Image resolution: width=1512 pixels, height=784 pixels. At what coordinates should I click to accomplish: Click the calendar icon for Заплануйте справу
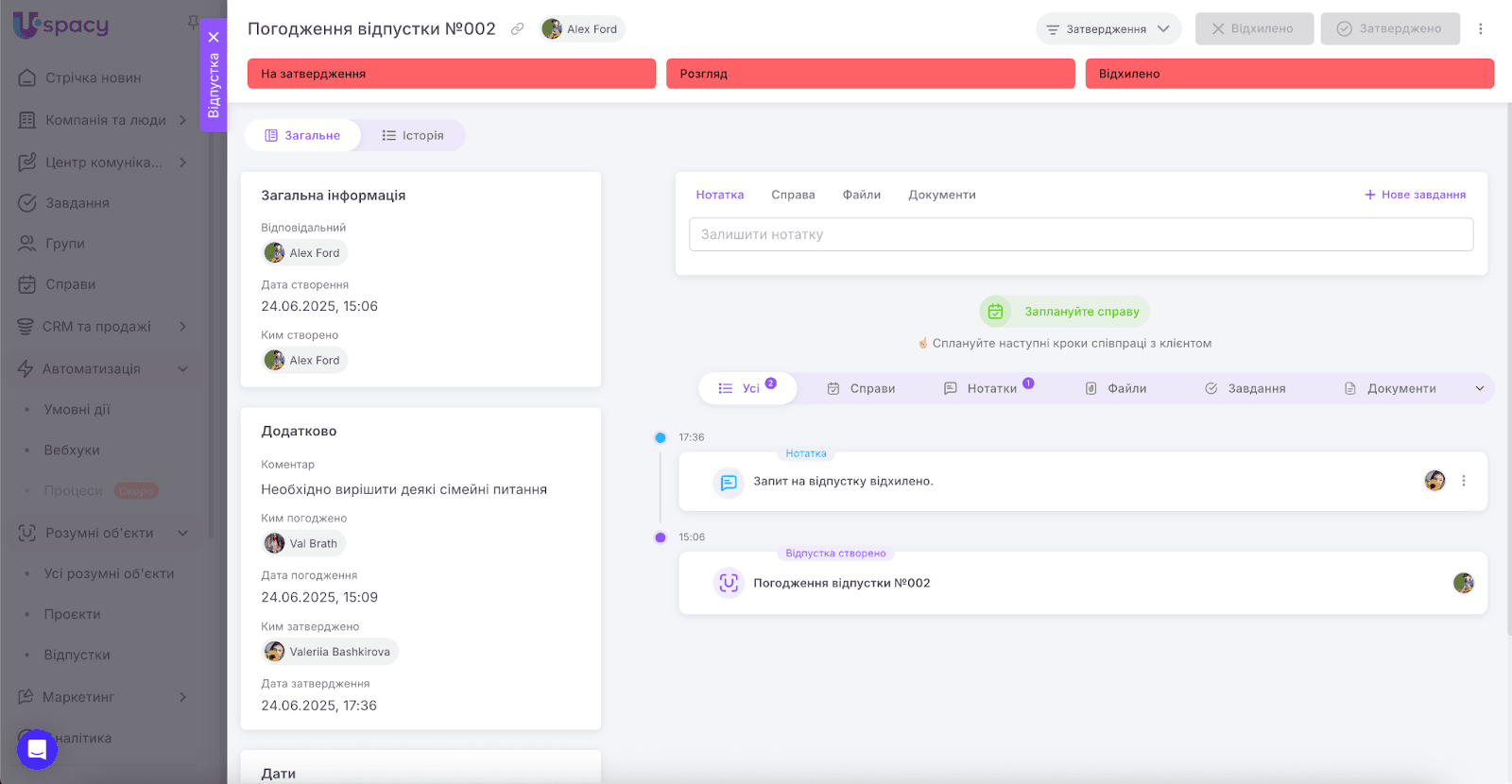[995, 312]
